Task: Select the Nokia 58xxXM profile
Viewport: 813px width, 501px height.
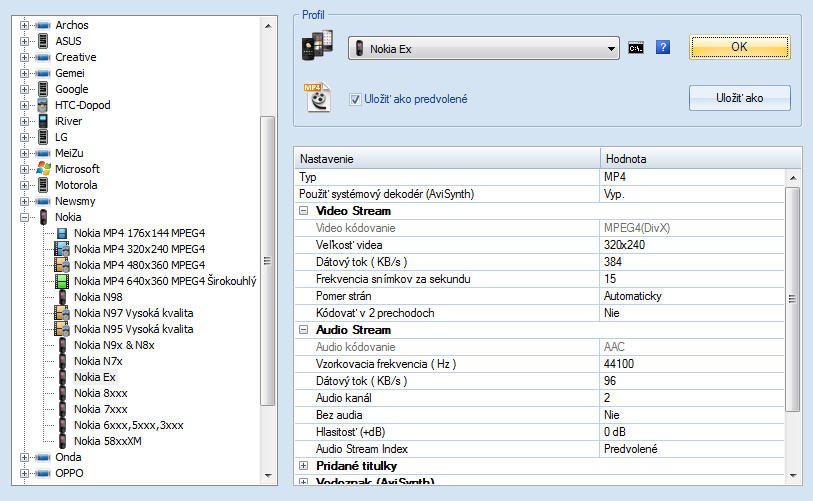Action: 107,441
